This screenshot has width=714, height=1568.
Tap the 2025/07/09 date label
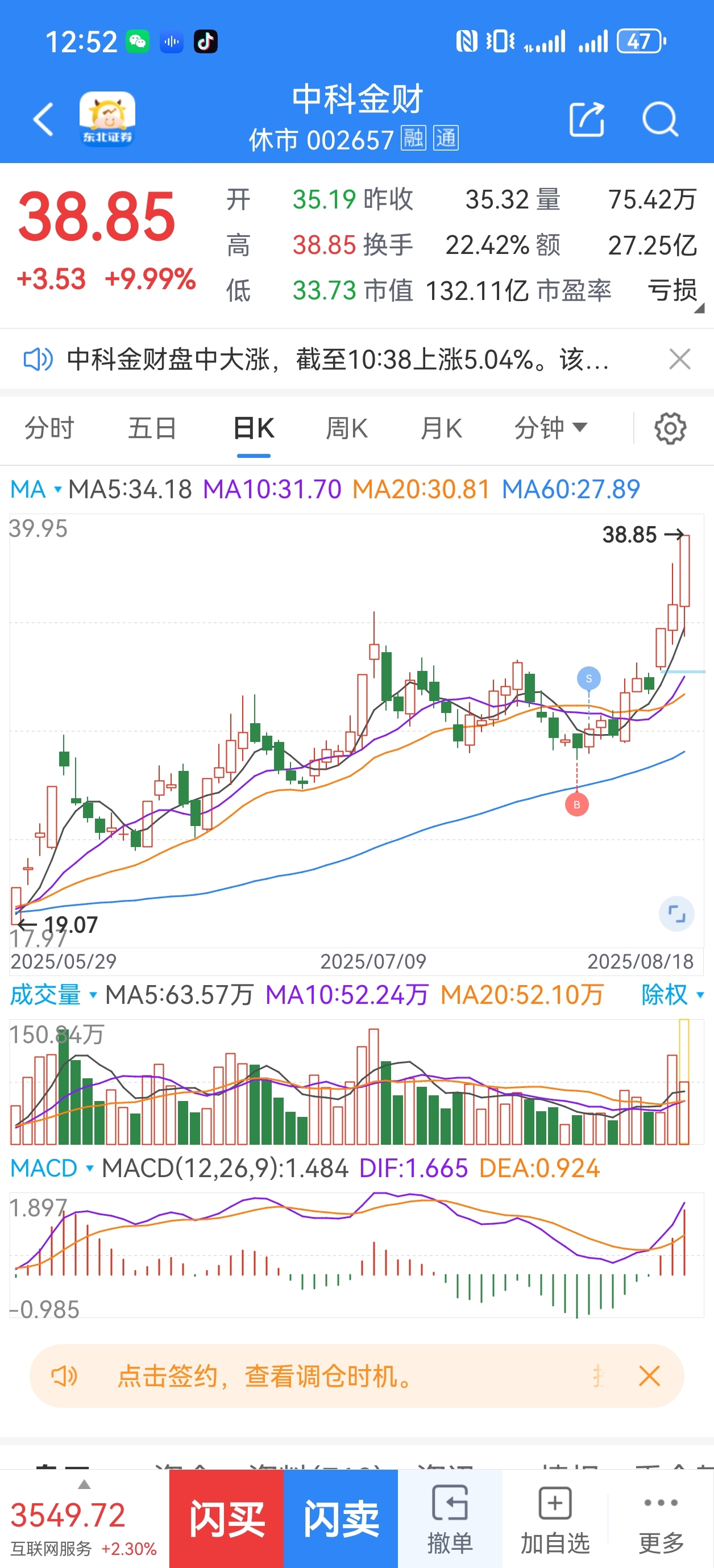[373, 961]
